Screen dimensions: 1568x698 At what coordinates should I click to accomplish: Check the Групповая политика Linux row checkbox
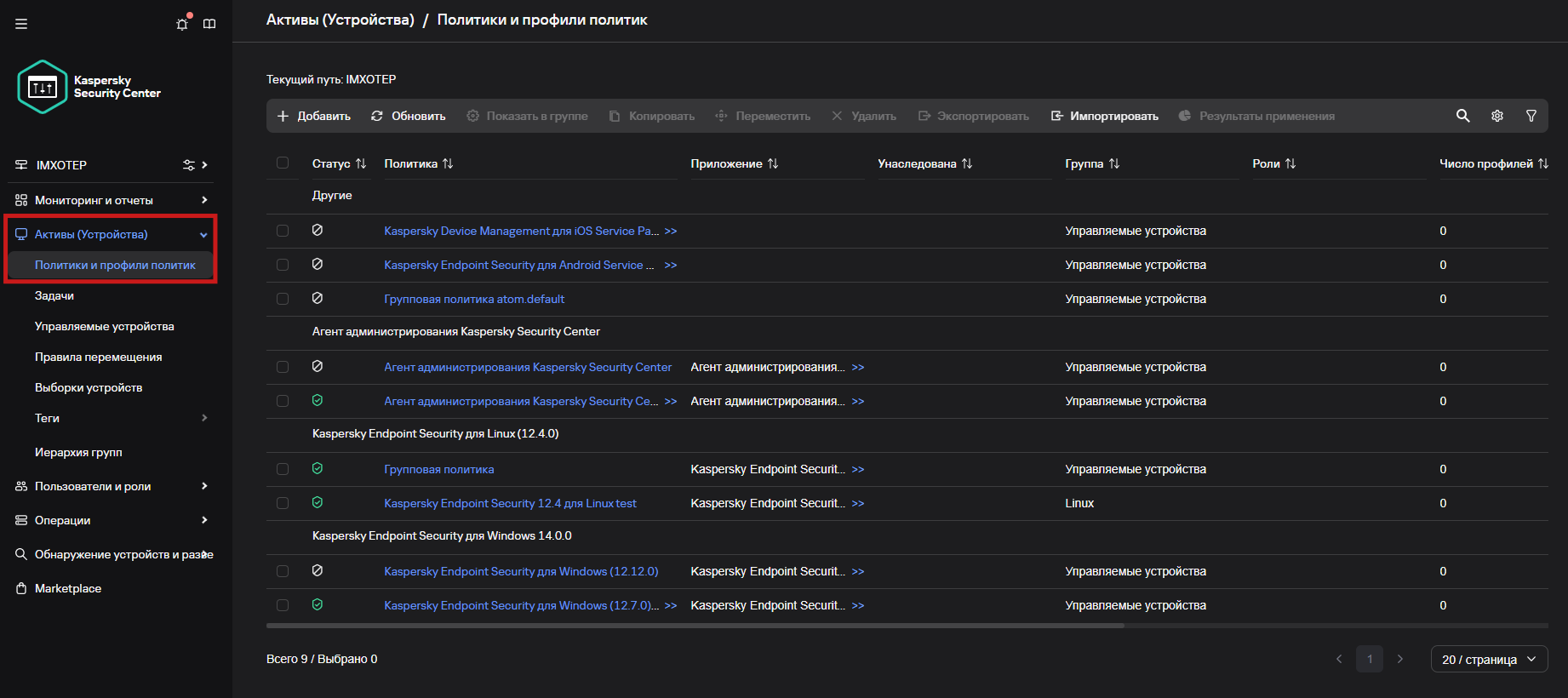(x=283, y=469)
